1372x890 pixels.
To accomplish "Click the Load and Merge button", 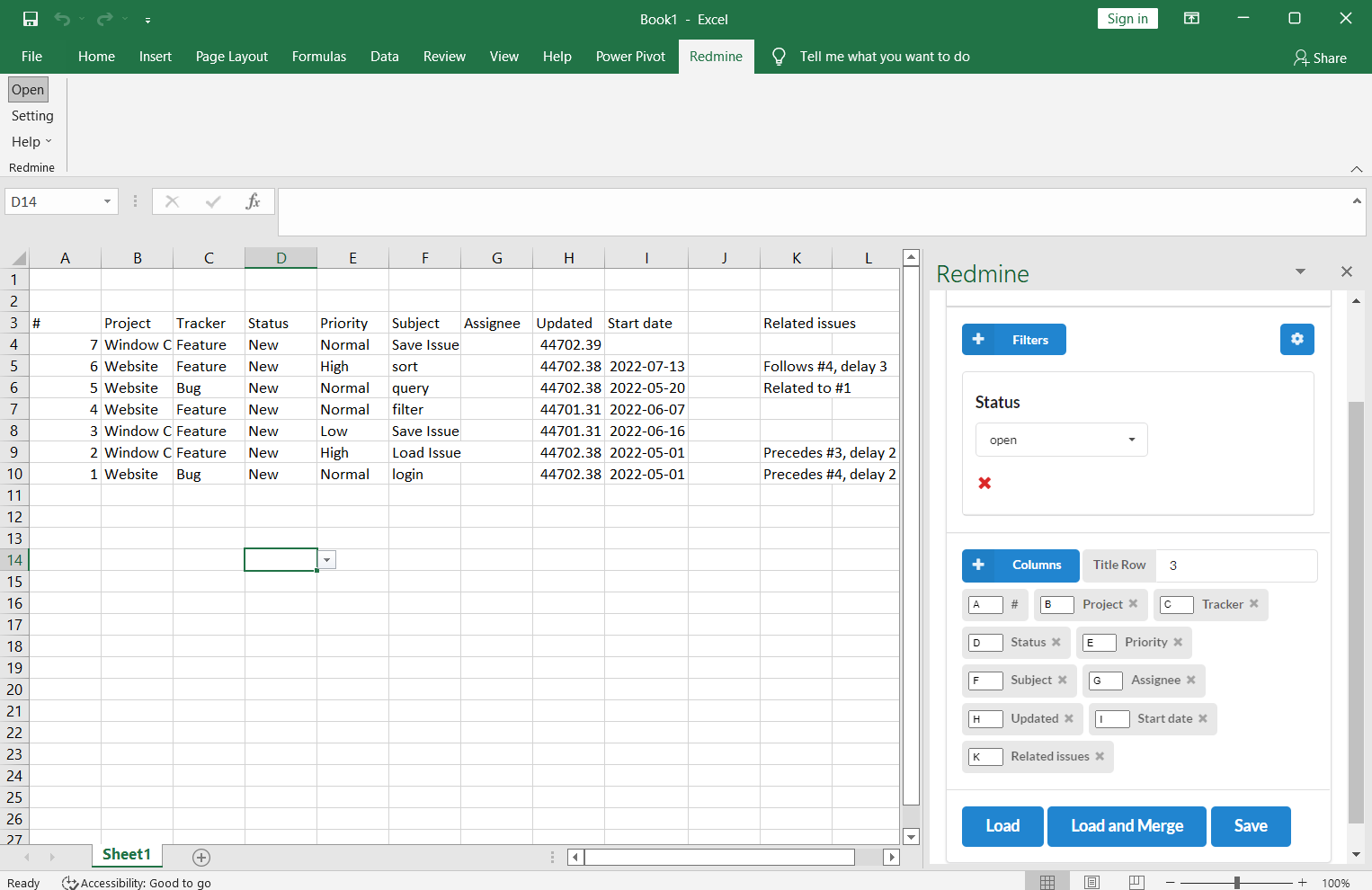I will (x=1127, y=826).
